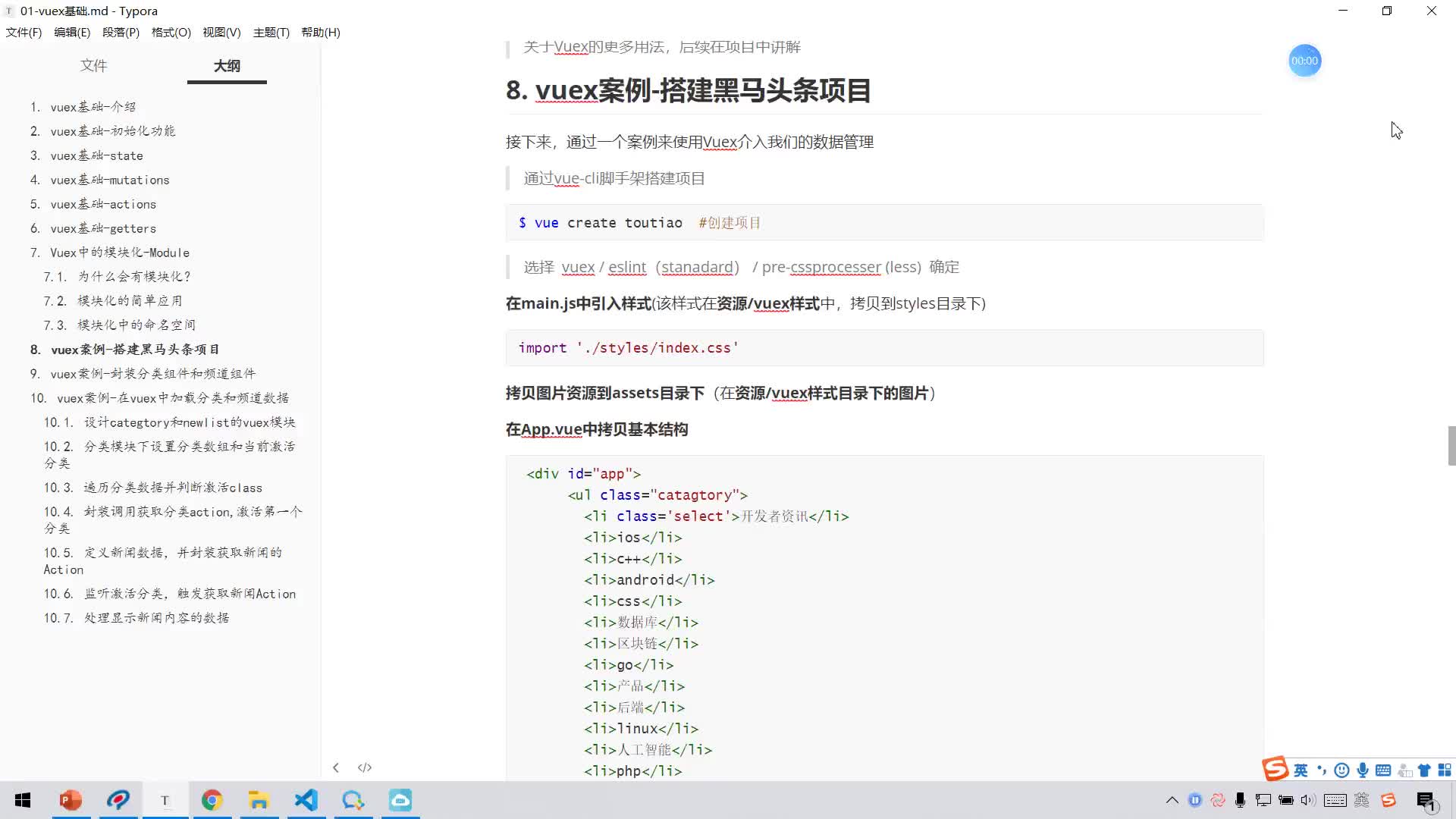Open the chat bubble app in taskbar

click(x=353, y=800)
